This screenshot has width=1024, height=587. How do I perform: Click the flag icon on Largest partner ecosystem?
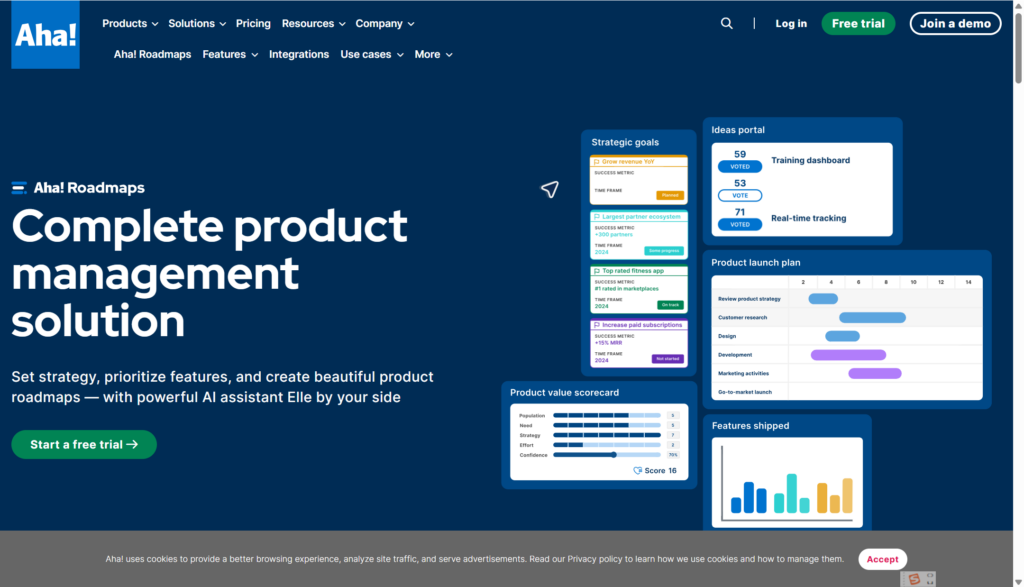tap(596, 216)
